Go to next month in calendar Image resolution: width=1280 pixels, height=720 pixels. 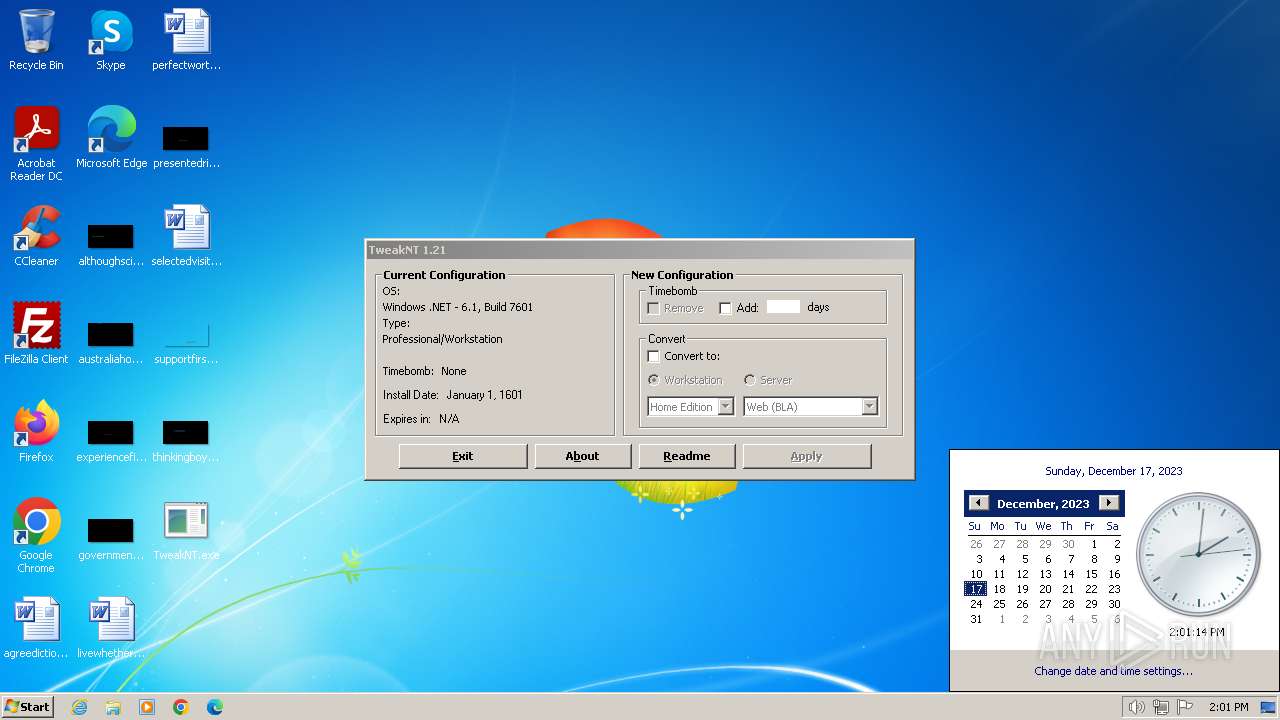(1108, 503)
